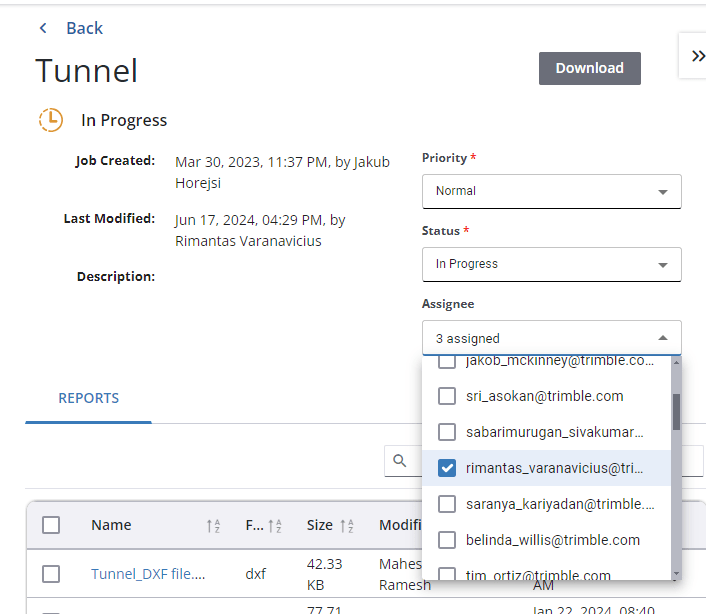The image size is (706, 614).
Task: Expand side panel with double-chevron icon
Action: click(697, 57)
